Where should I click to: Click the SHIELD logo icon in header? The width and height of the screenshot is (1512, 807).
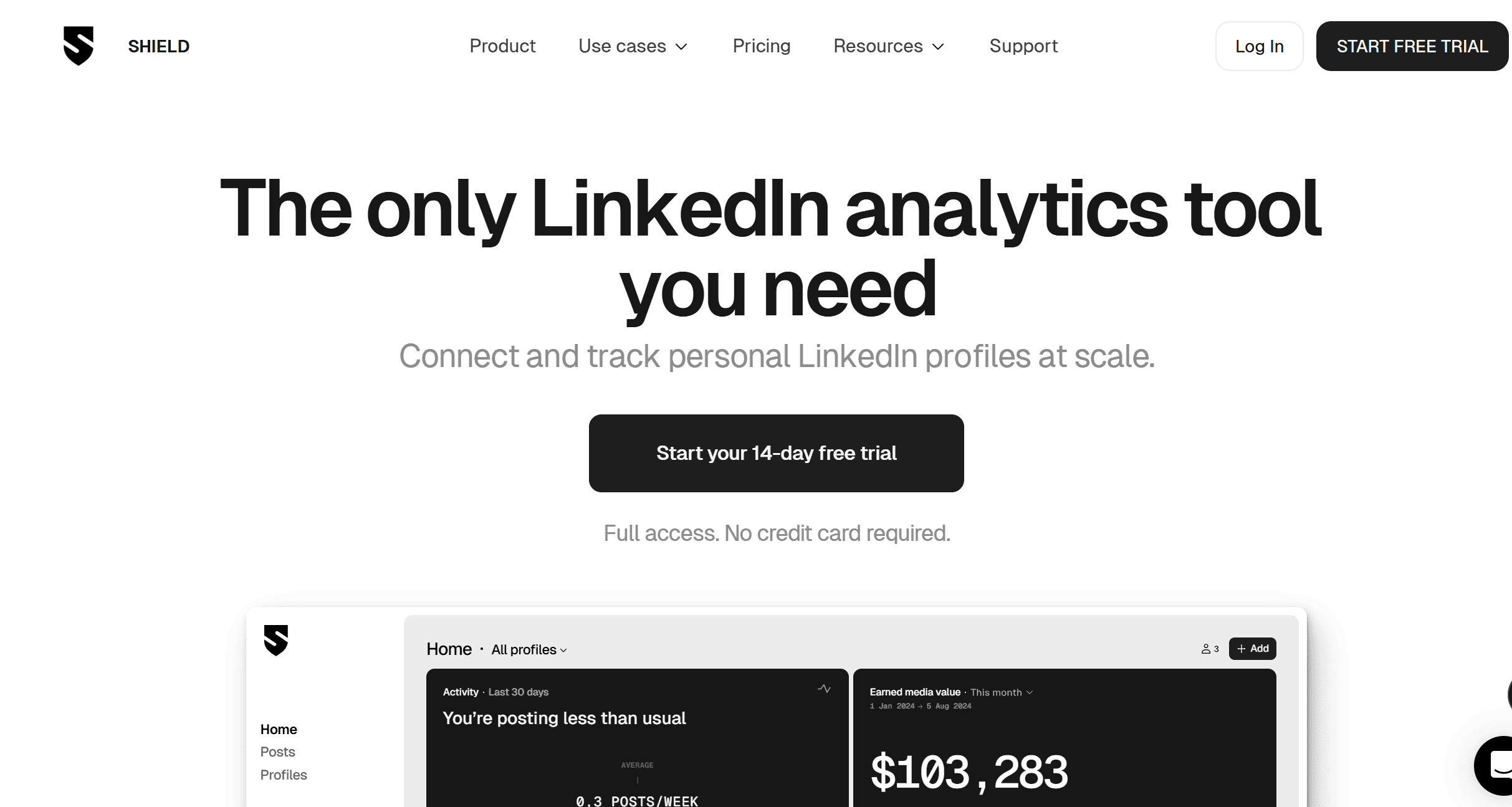pyautogui.click(x=79, y=45)
